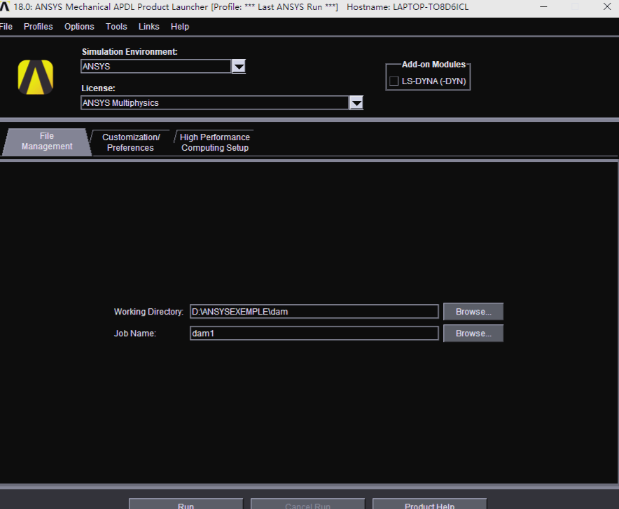The height and width of the screenshot is (509, 619).
Task: Click the Working Directory text field
Action: click(313, 312)
